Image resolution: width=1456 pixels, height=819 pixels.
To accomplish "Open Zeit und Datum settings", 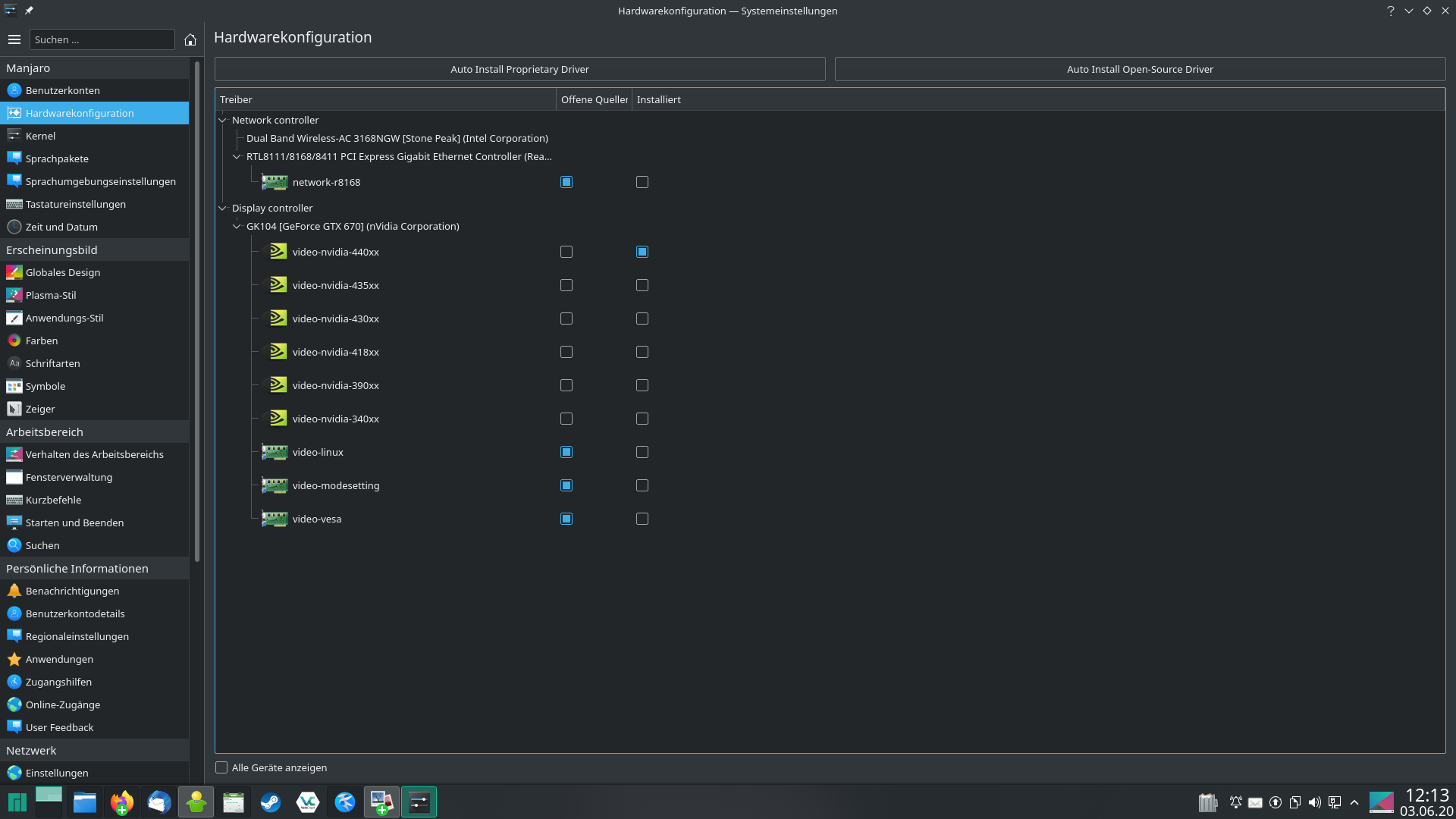I will (94, 227).
